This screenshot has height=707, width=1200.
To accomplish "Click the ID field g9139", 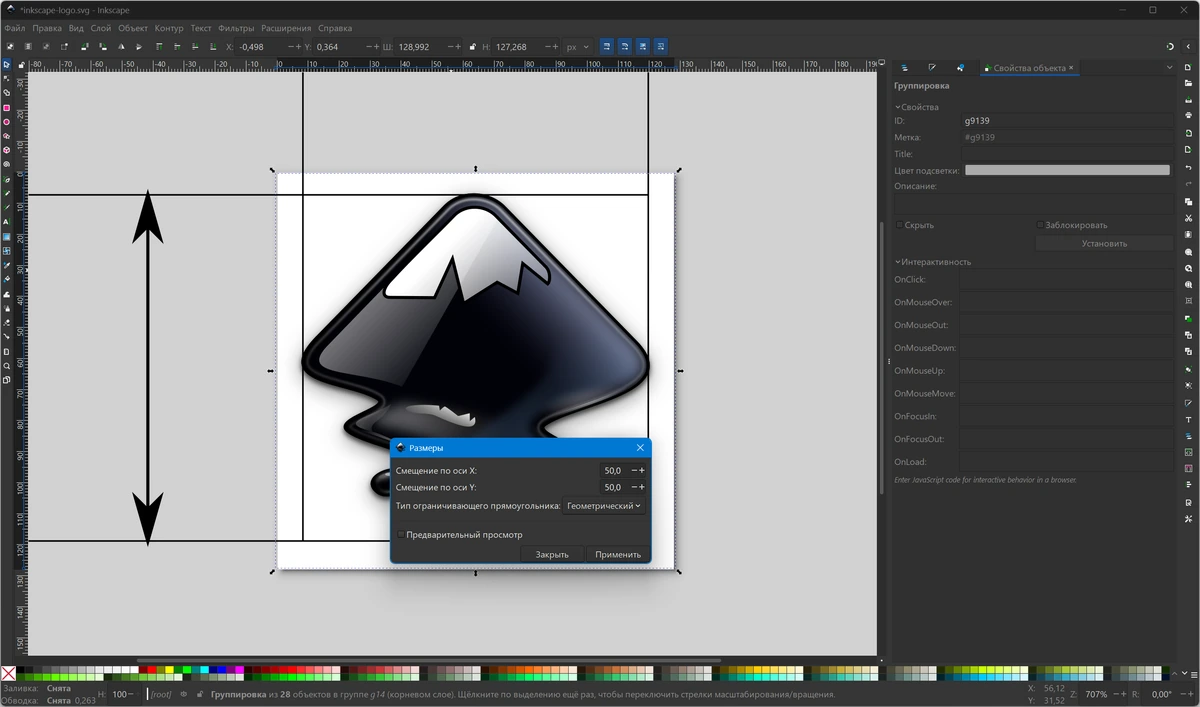I will click(x=1067, y=121).
